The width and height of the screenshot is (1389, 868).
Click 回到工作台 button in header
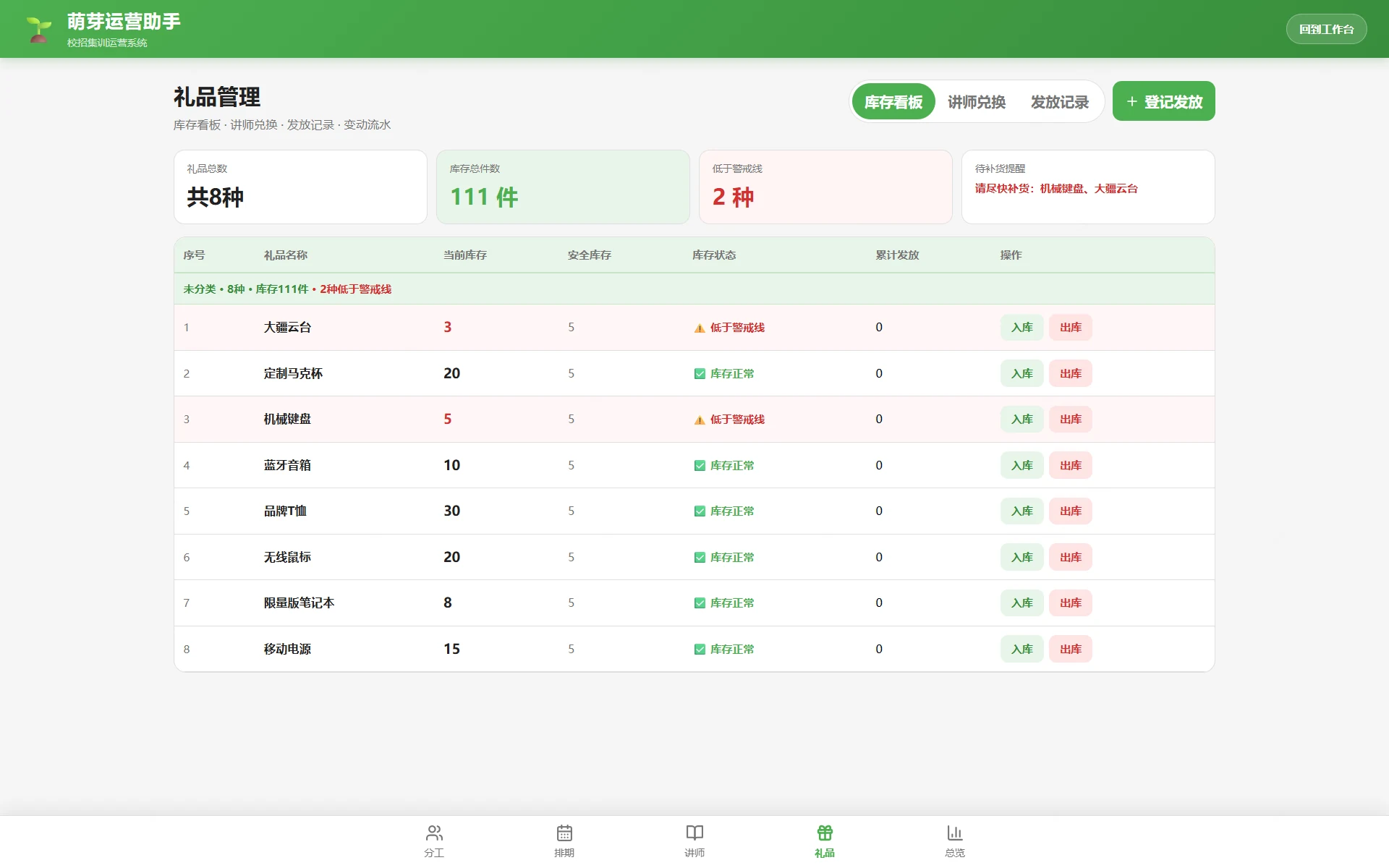1326,29
